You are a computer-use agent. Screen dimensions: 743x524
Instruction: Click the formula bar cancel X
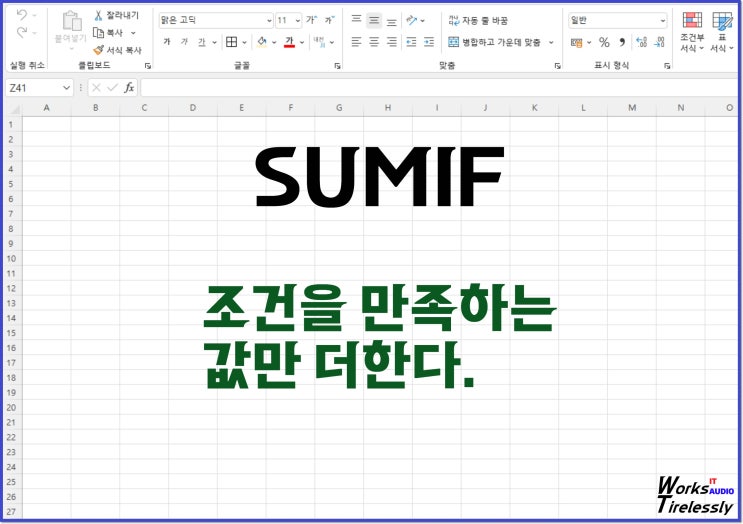96,88
